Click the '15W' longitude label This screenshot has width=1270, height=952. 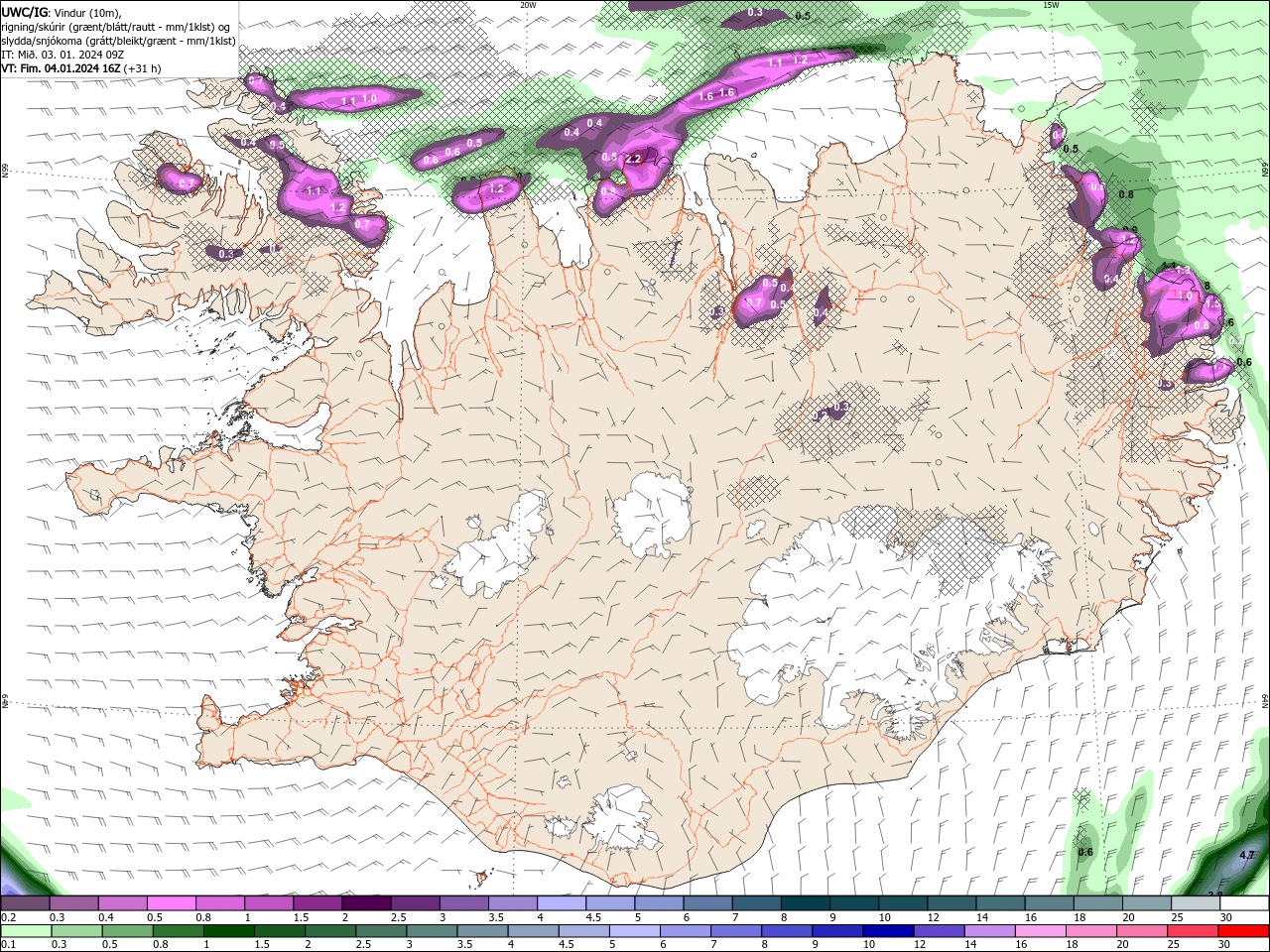[x=1051, y=5]
